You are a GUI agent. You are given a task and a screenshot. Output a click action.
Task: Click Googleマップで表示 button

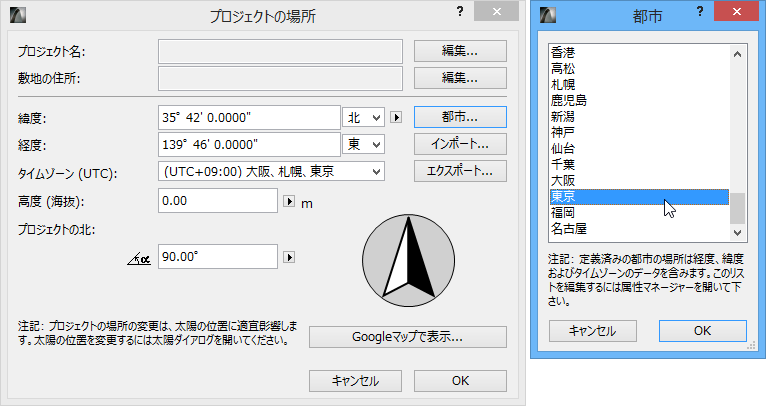coord(408,337)
